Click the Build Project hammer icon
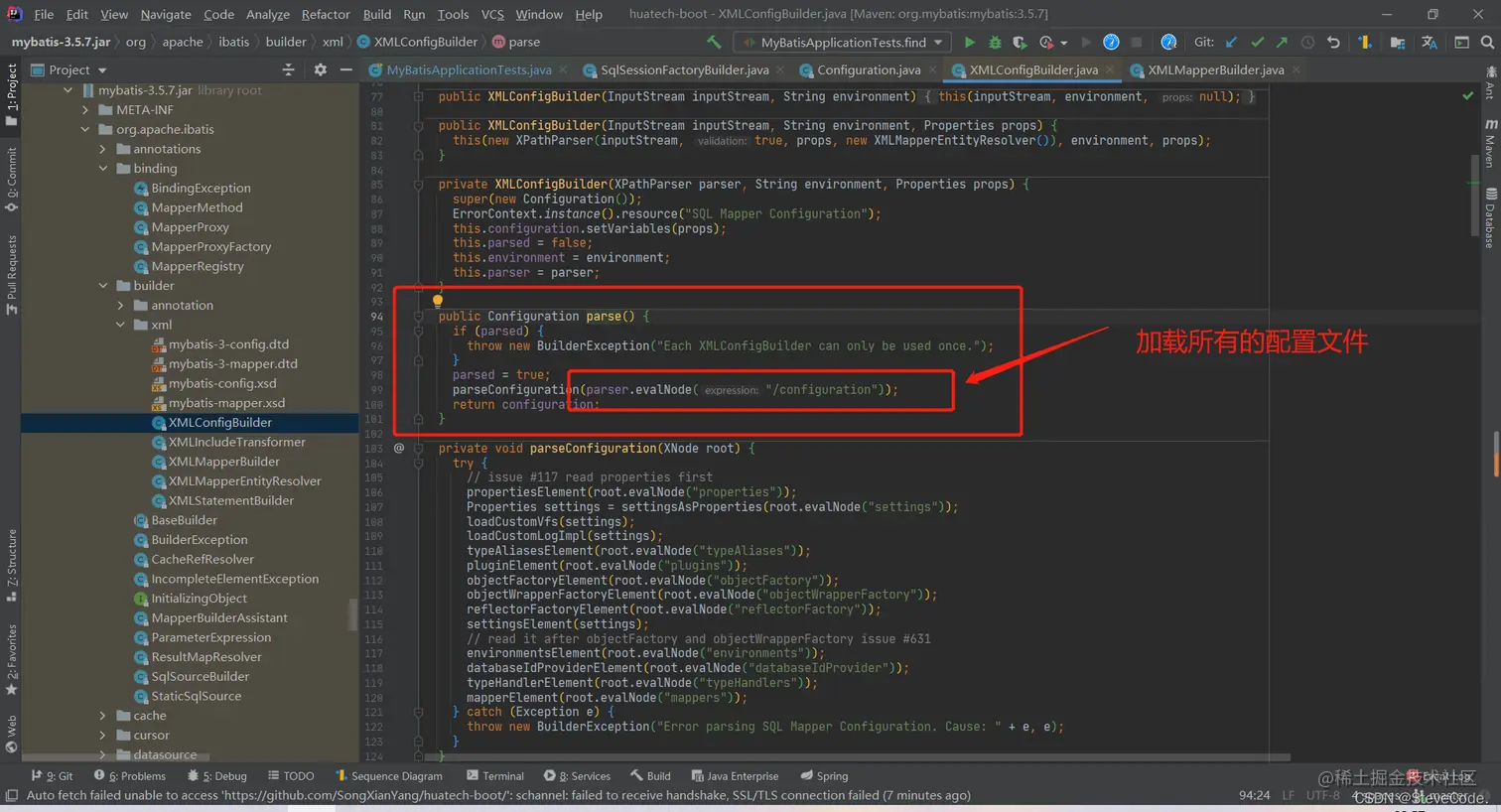 click(x=714, y=42)
